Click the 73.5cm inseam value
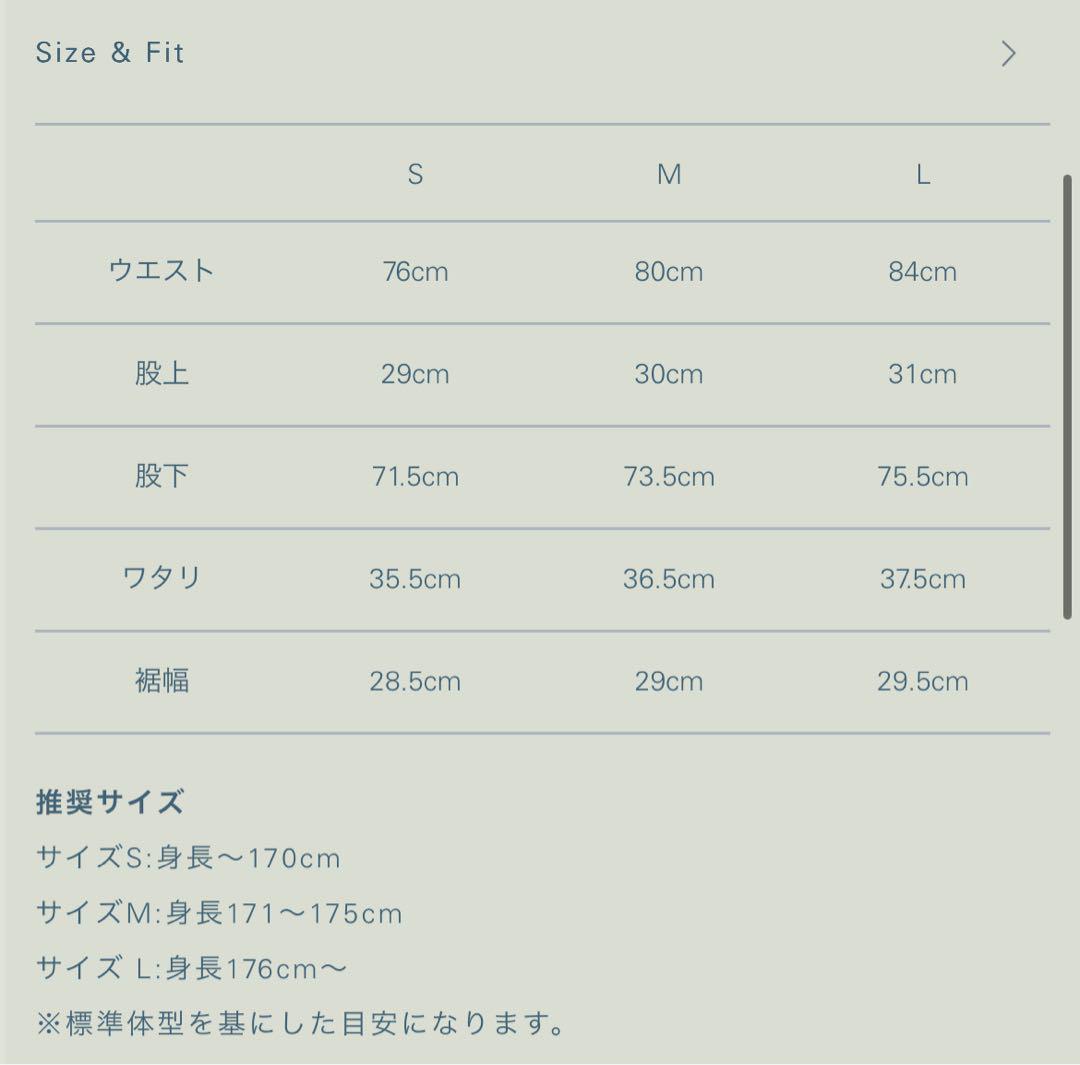Image resolution: width=1080 pixels, height=1065 pixels. coord(669,477)
